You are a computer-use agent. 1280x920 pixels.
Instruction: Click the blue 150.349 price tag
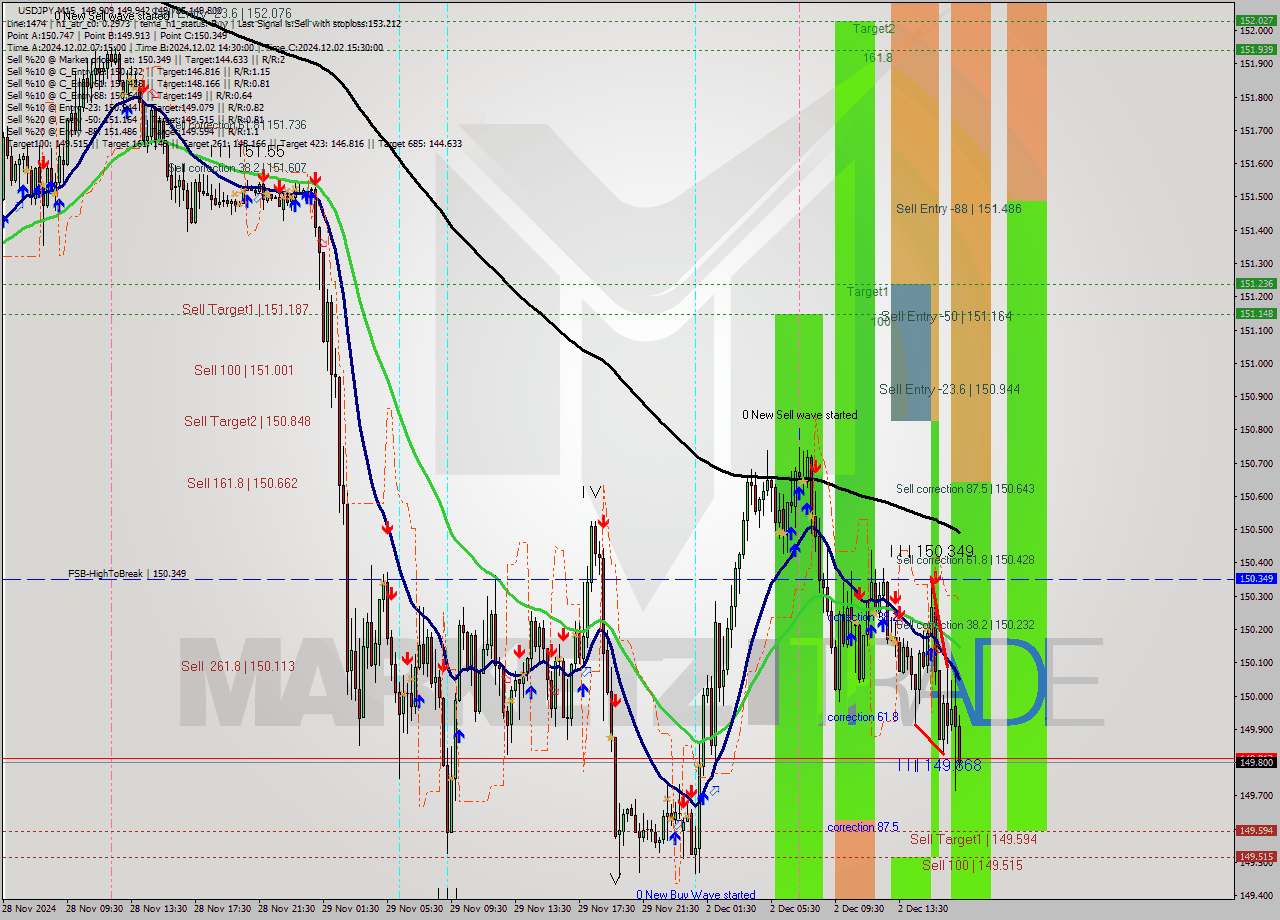pyautogui.click(x=1256, y=578)
